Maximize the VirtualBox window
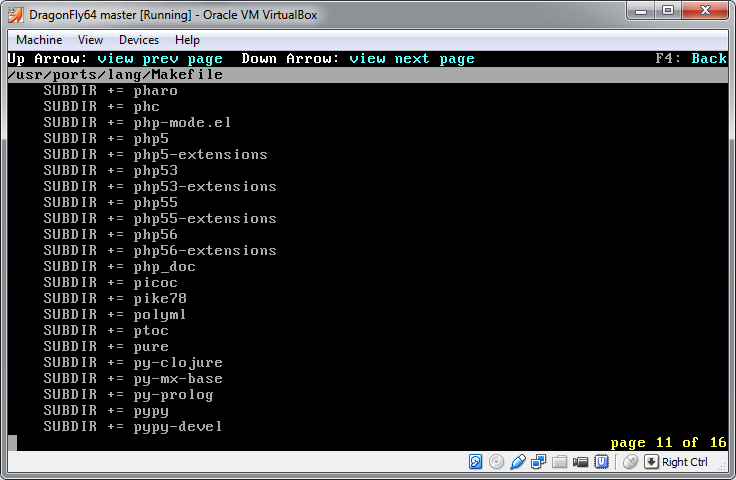736x480 pixels. tap(668, 10)
